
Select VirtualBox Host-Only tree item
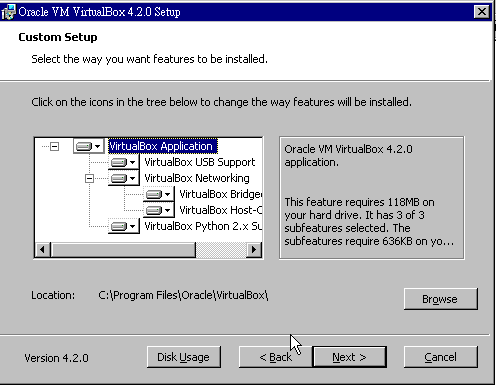pos(221,210)
